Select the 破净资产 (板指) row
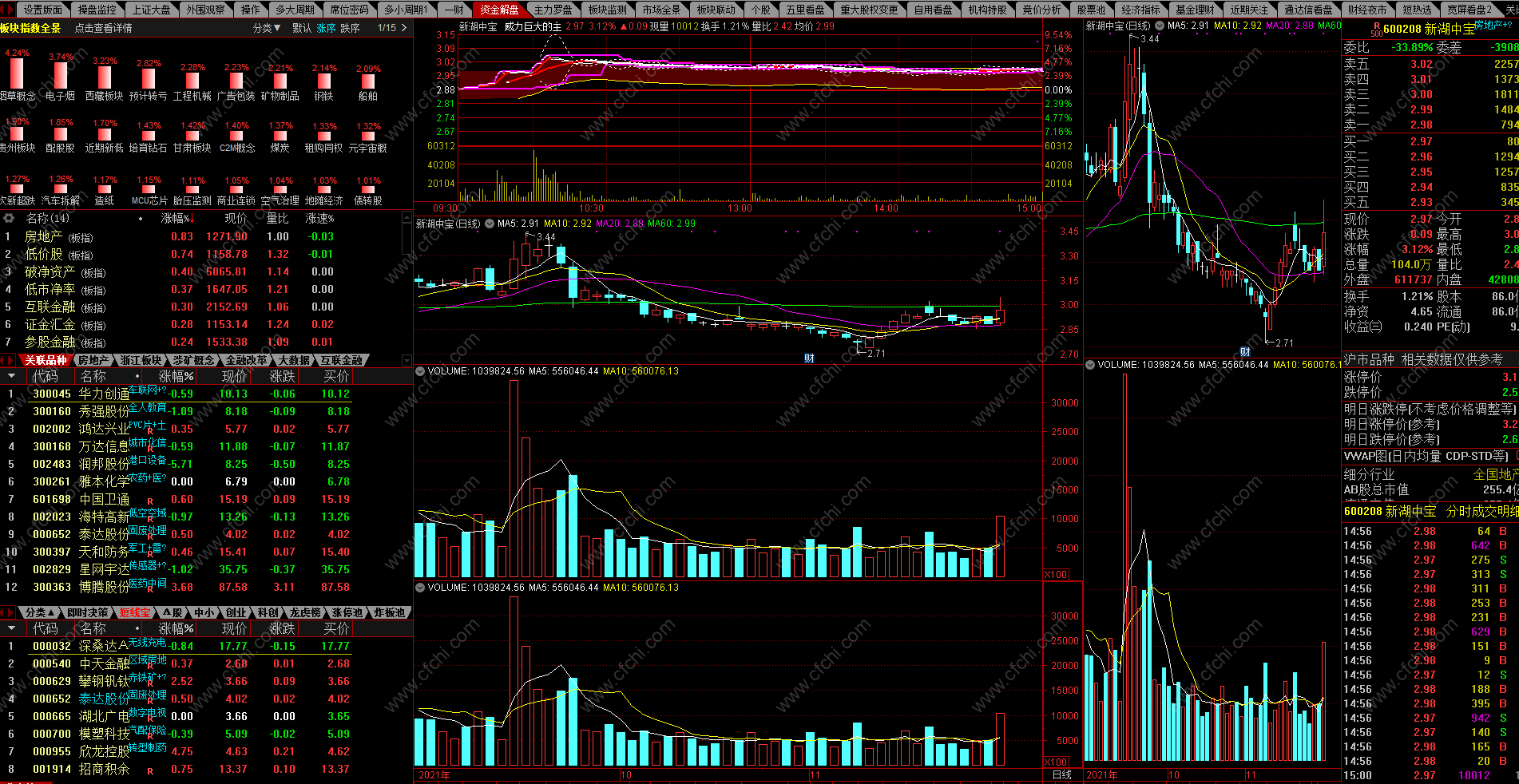 (x=206, y=271)
